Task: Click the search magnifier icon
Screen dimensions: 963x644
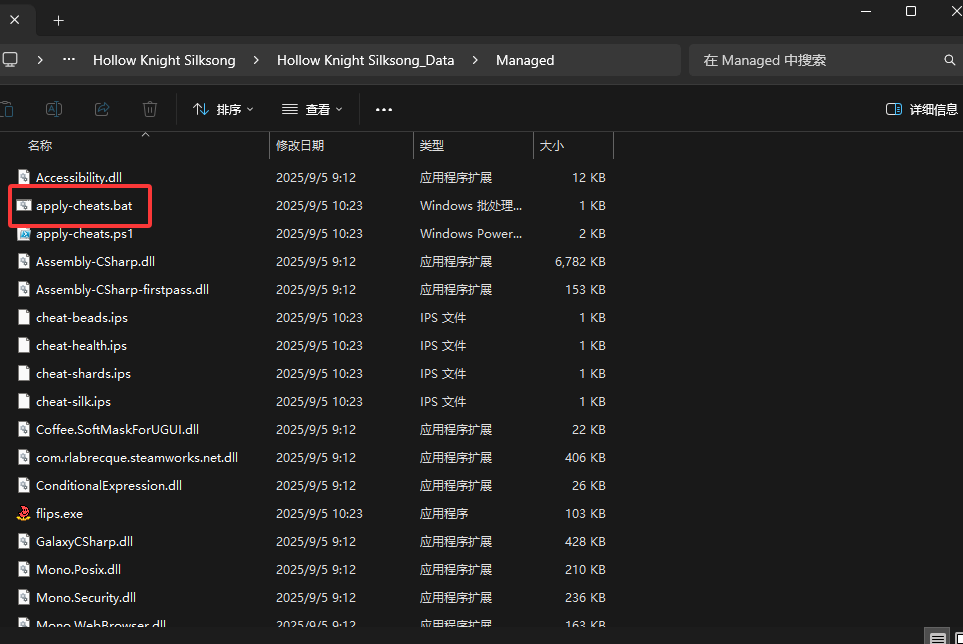Action: point(949,60)
